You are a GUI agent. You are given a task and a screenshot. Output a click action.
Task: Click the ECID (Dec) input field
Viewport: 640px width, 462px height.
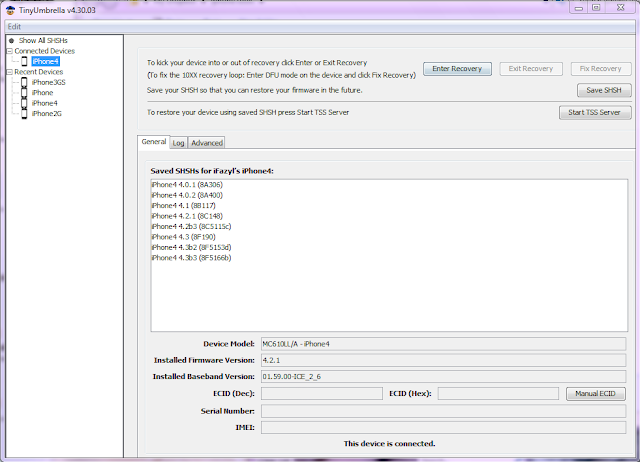pyautogui.click(x=322, y=393)
